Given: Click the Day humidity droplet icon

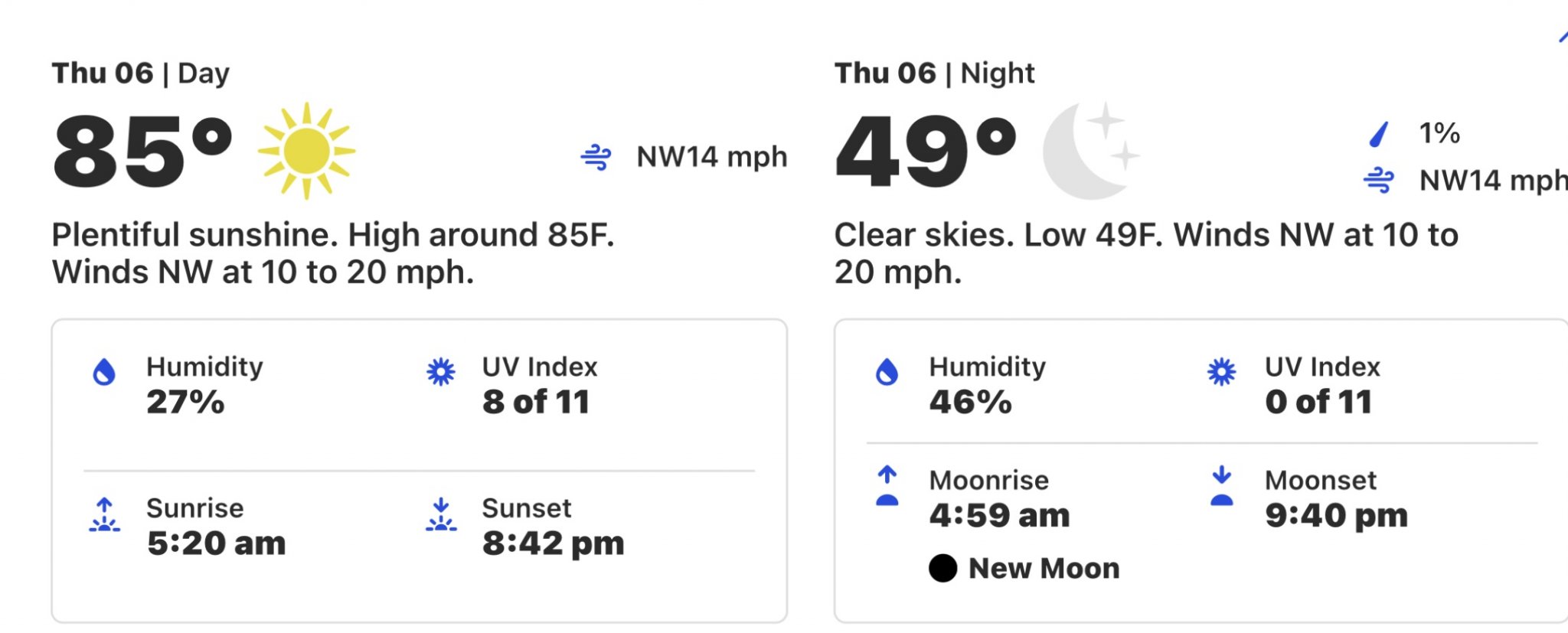Looking at the screenshot, I should point(104,372).
